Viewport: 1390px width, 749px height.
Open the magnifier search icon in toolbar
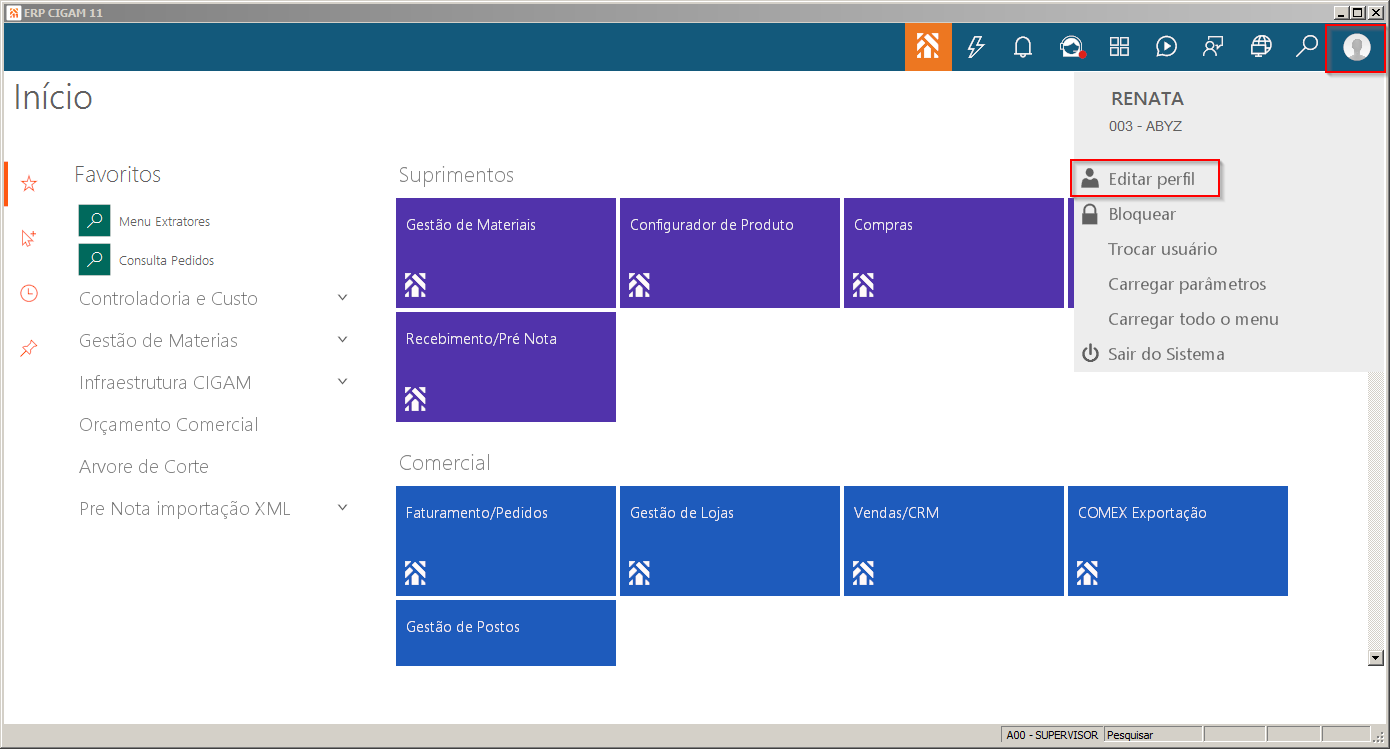(1307, 47)
